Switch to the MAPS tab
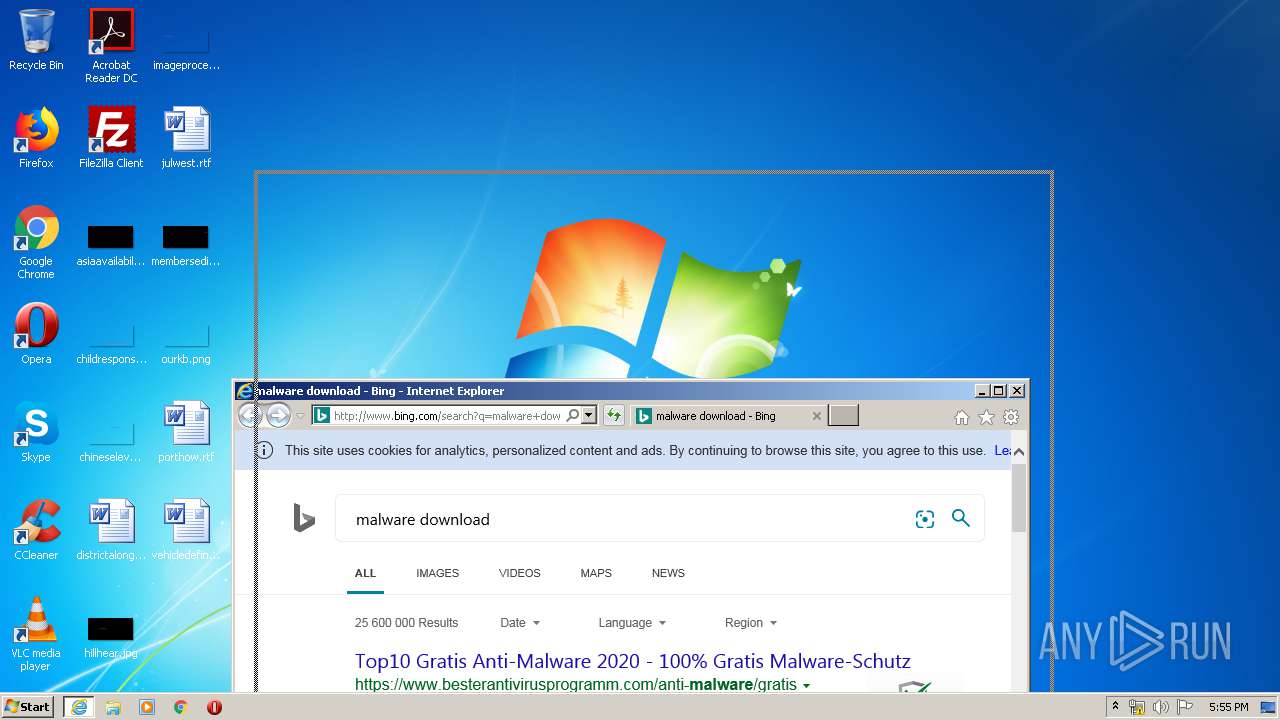 point(596,573)
